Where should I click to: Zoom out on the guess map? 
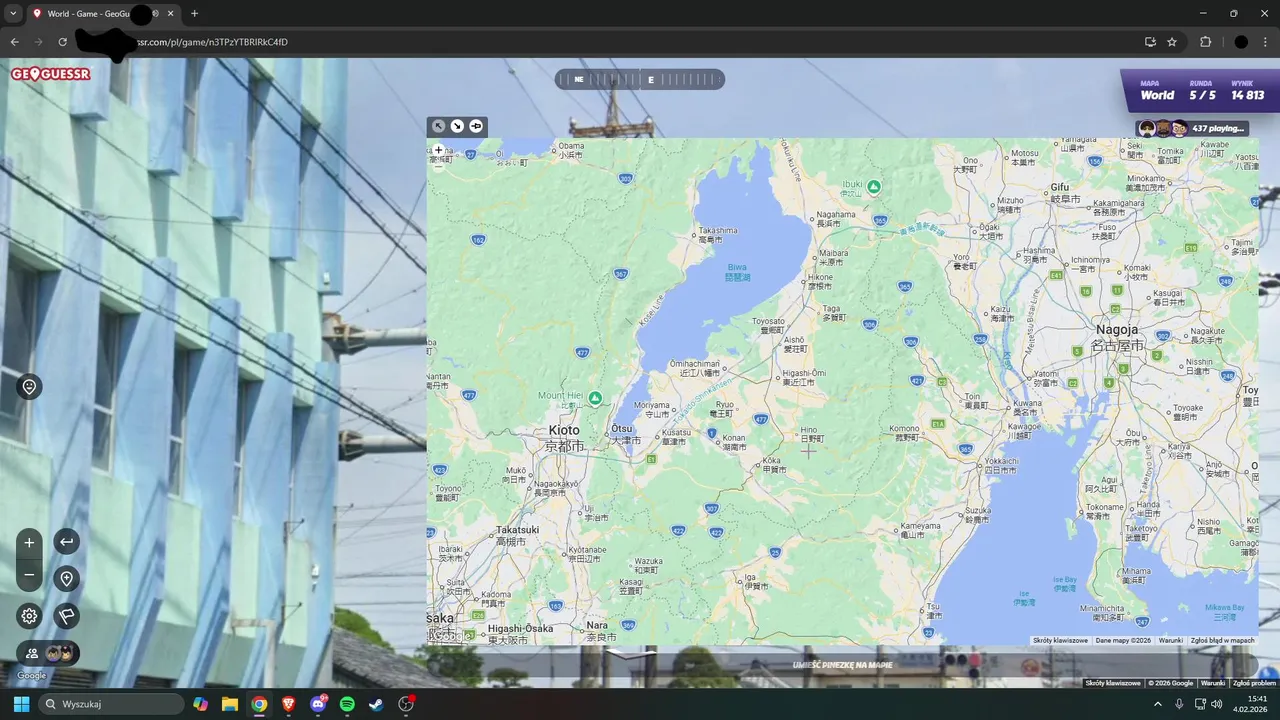tap(438, 166)
